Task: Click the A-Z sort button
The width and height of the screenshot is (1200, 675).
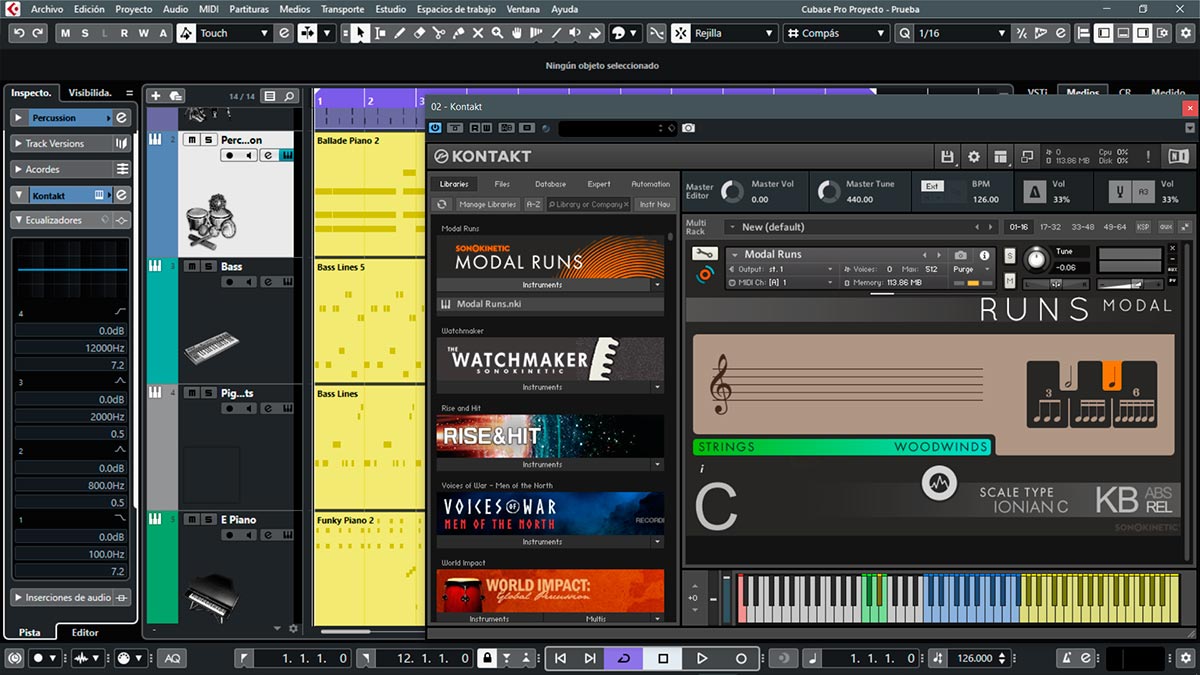Action: pyautogui.click(x=533, y=204)
